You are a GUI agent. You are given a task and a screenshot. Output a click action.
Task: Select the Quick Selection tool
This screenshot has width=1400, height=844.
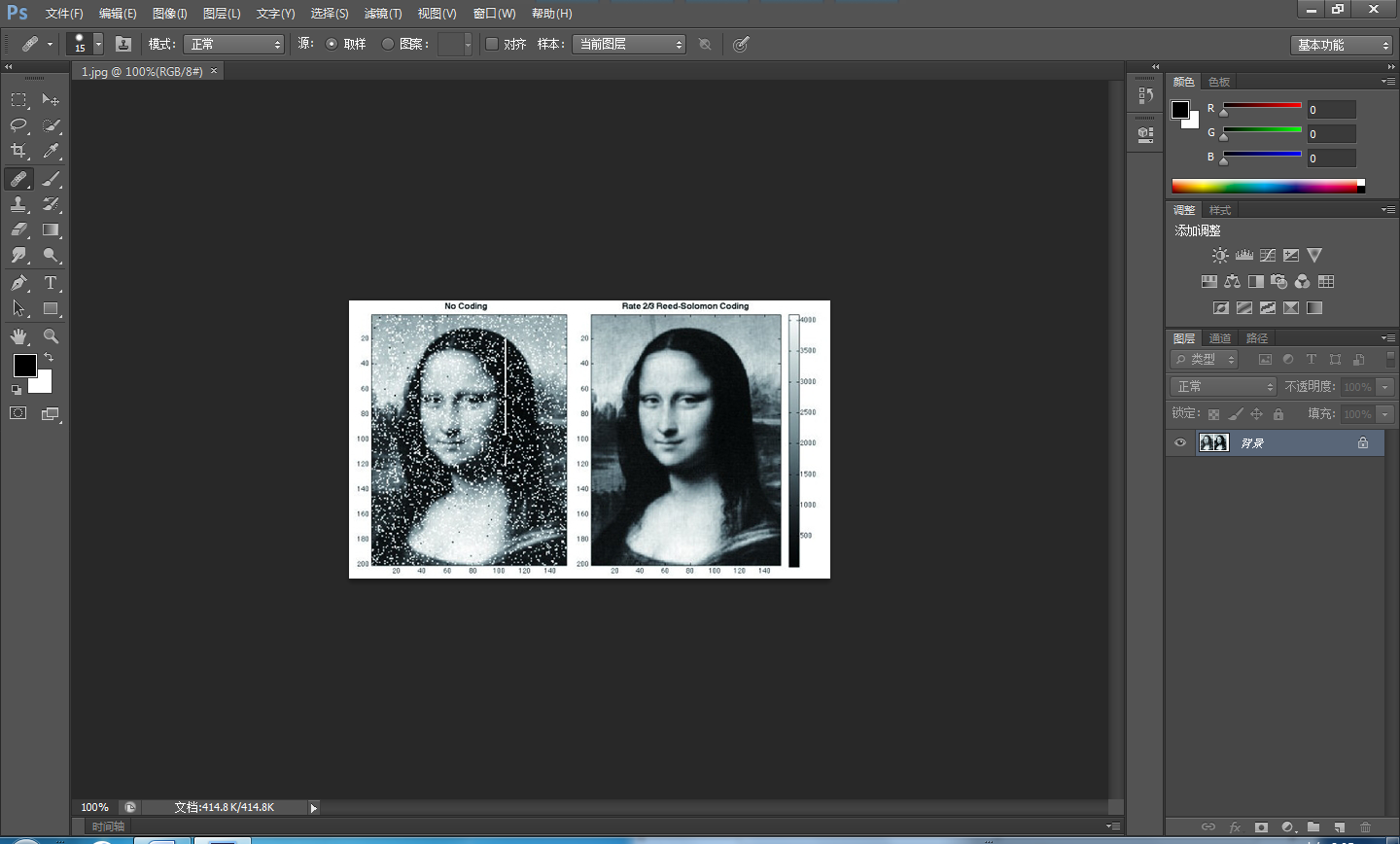coord(51,125)
